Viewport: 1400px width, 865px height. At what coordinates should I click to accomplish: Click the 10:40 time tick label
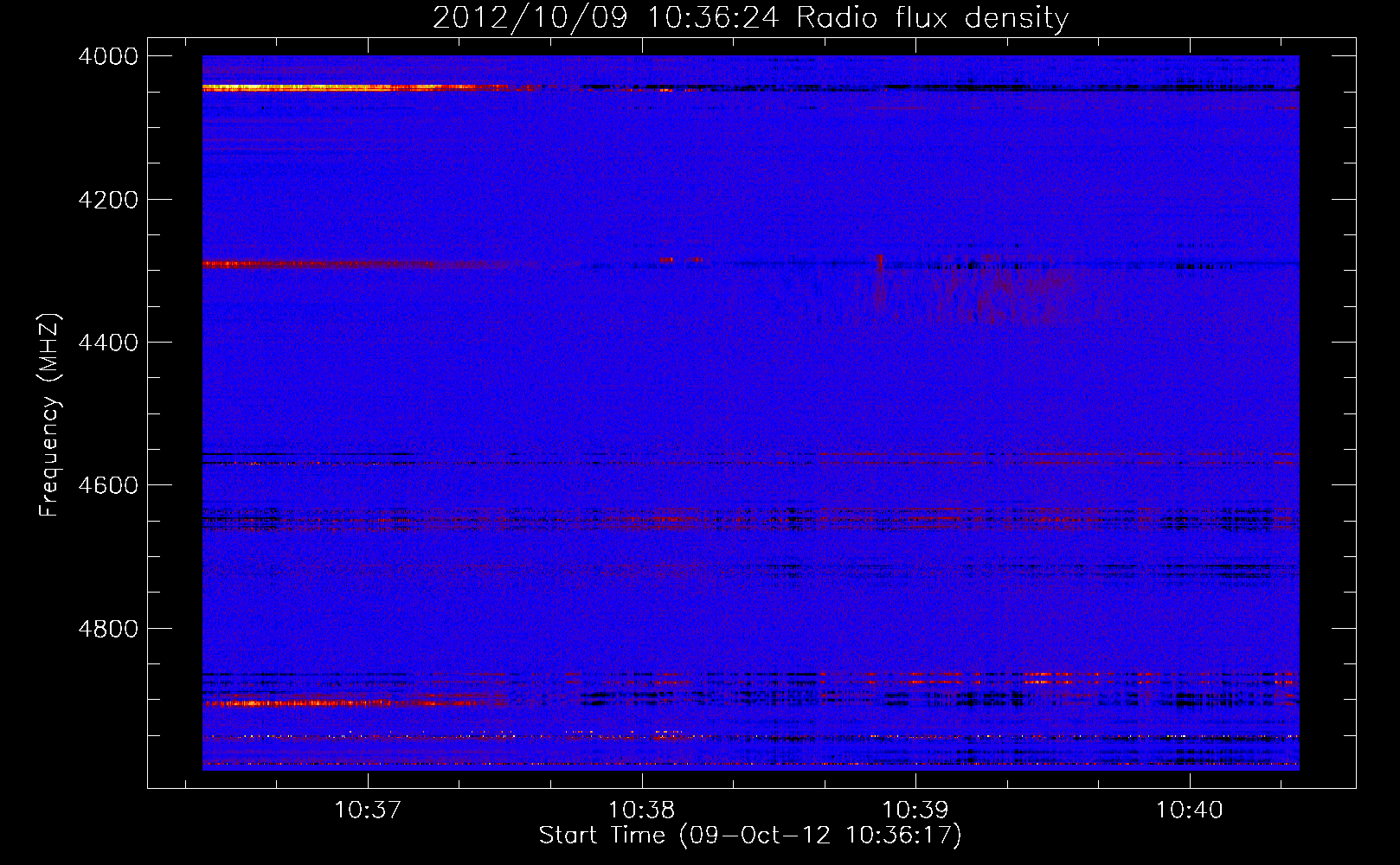[1190, 810]
